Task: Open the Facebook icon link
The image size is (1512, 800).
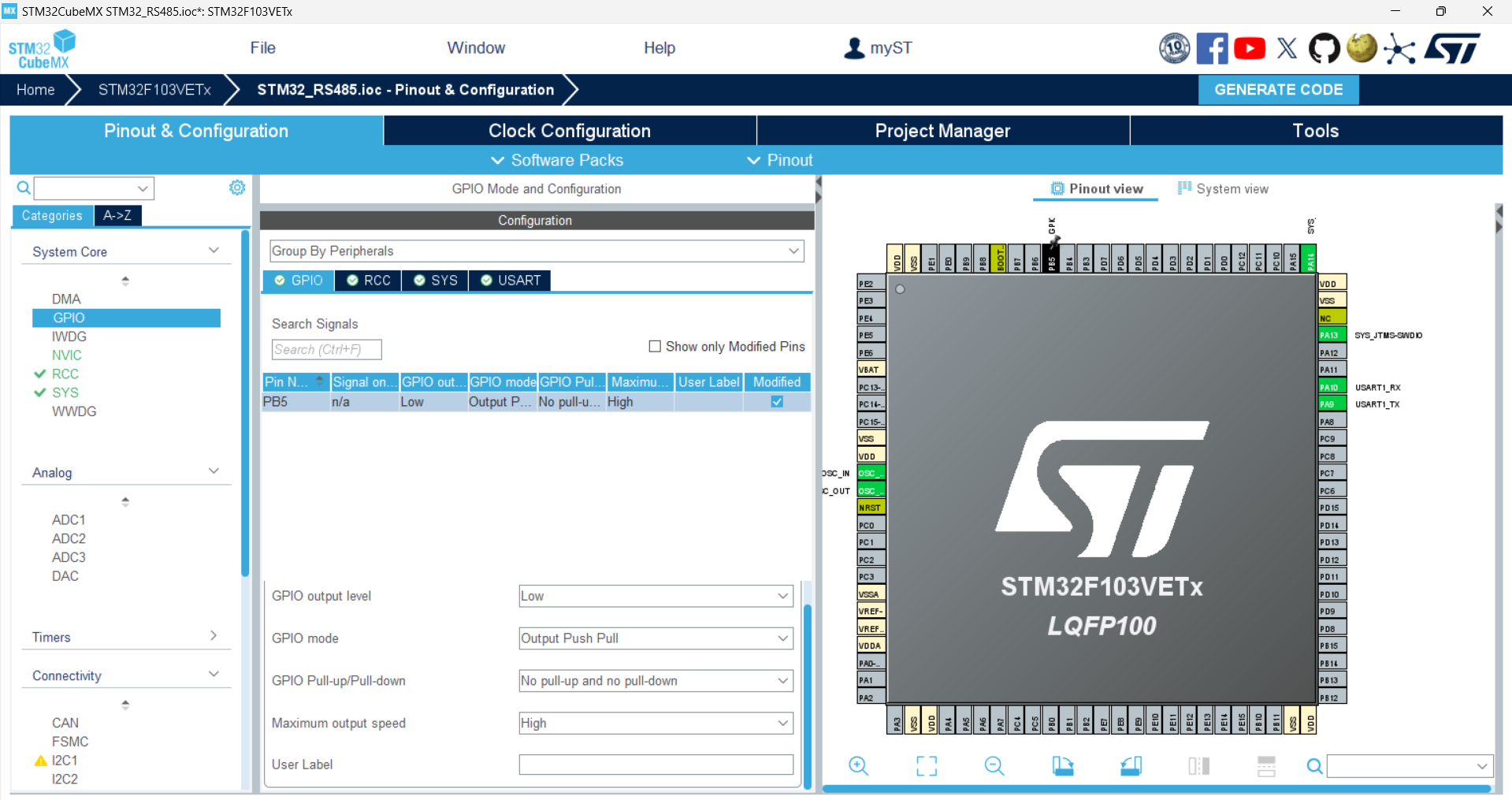Action: (x=1212, y=48)
